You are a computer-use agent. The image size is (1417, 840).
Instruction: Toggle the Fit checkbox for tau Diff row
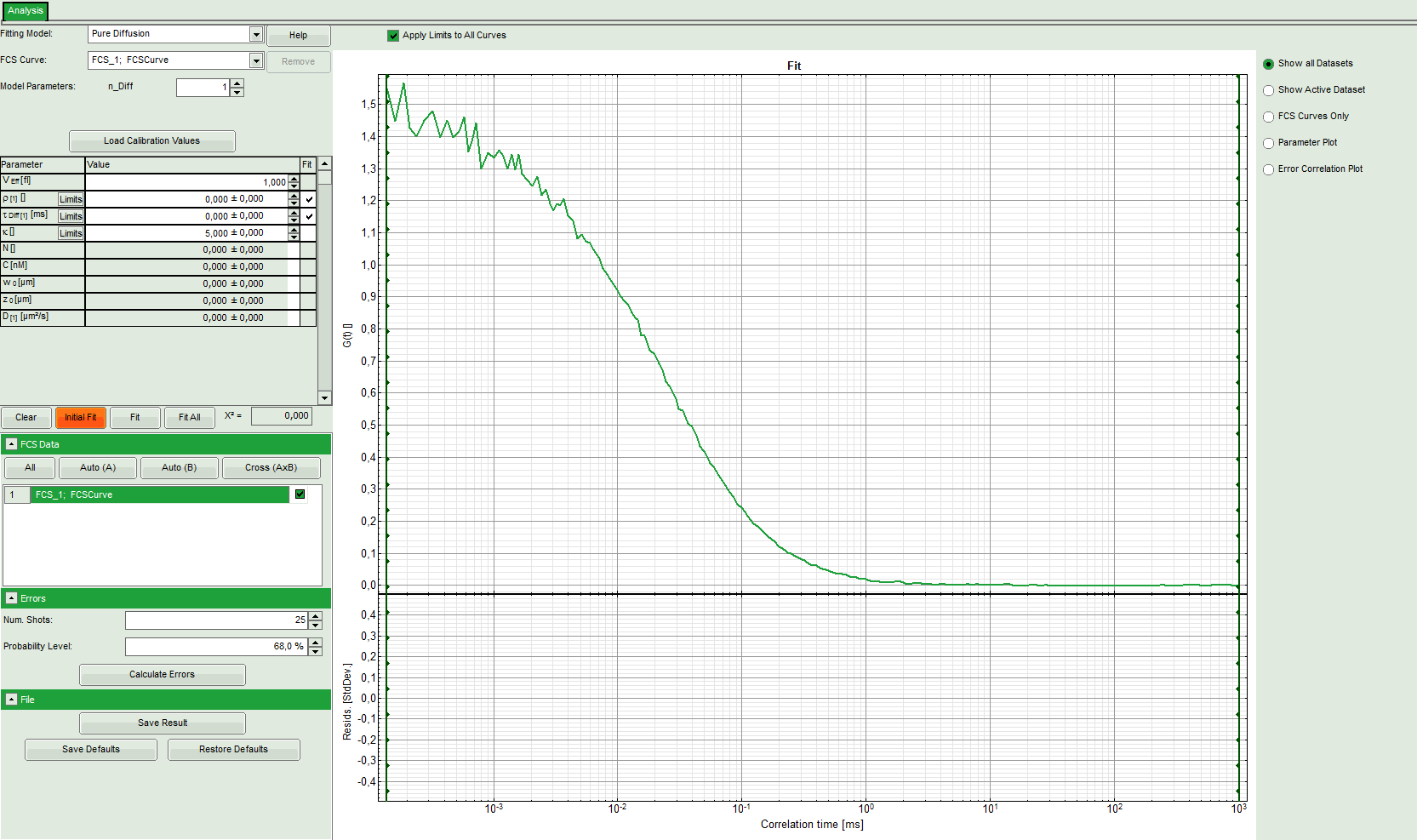click(x=309, y=216)
